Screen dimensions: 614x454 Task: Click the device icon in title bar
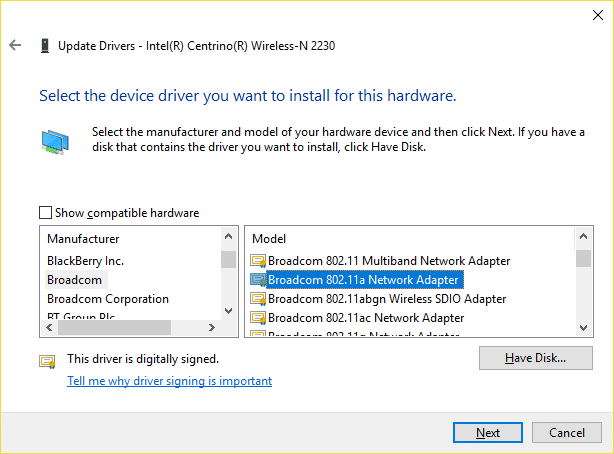pyautogui.click(x=45, y=46)
